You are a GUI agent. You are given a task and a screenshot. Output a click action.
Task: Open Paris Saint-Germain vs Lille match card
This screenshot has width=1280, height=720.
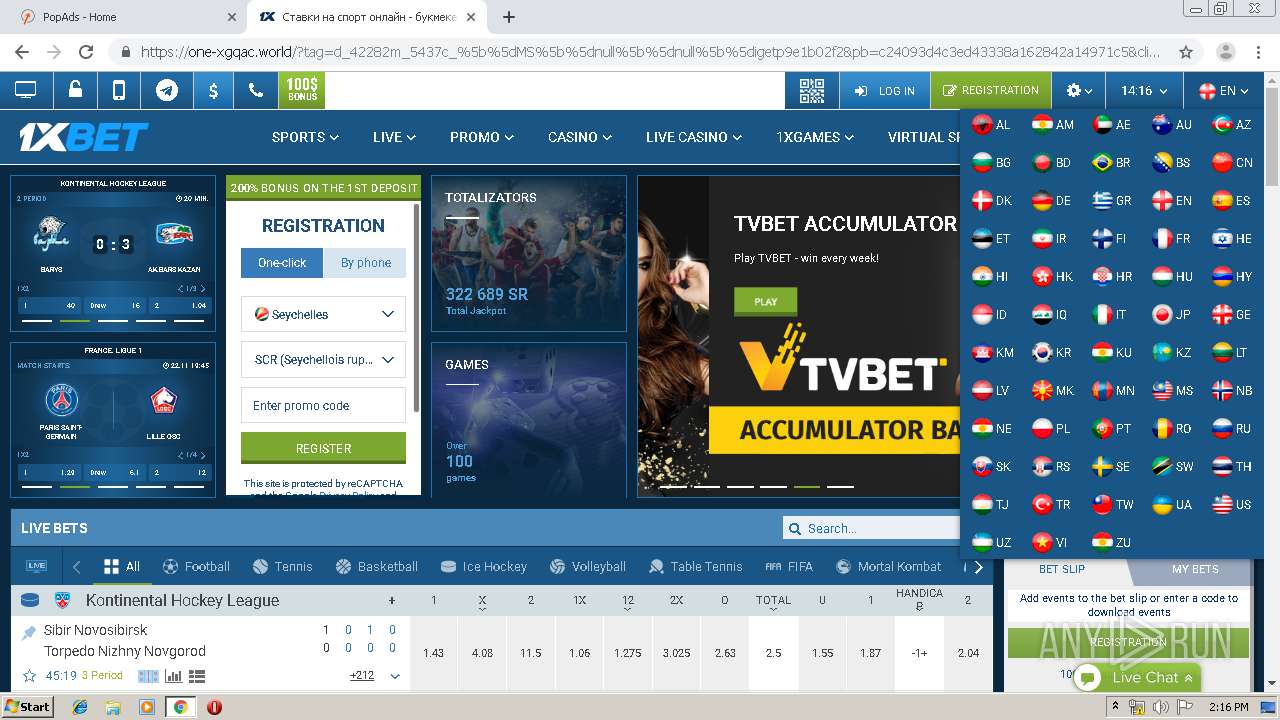pos(113,420)
